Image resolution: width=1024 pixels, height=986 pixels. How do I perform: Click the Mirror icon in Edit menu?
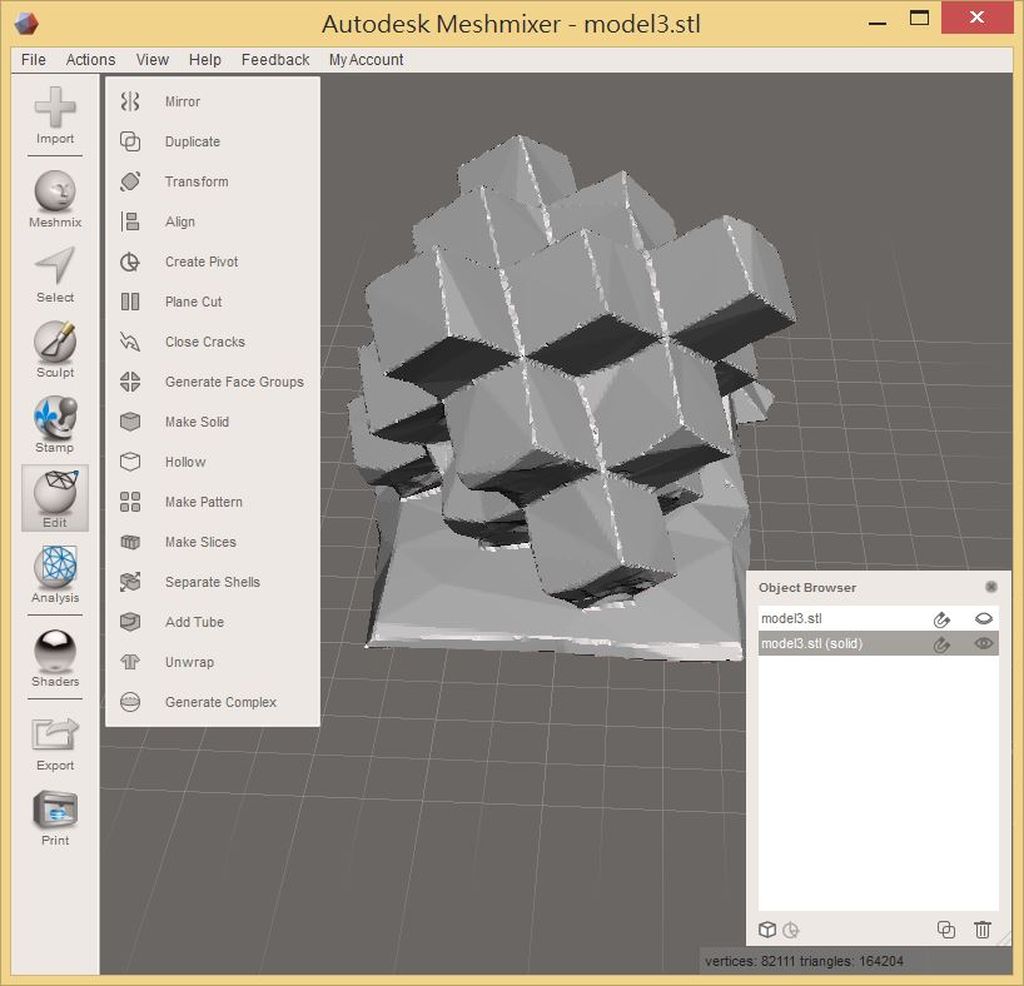click(x=130, y=101)
